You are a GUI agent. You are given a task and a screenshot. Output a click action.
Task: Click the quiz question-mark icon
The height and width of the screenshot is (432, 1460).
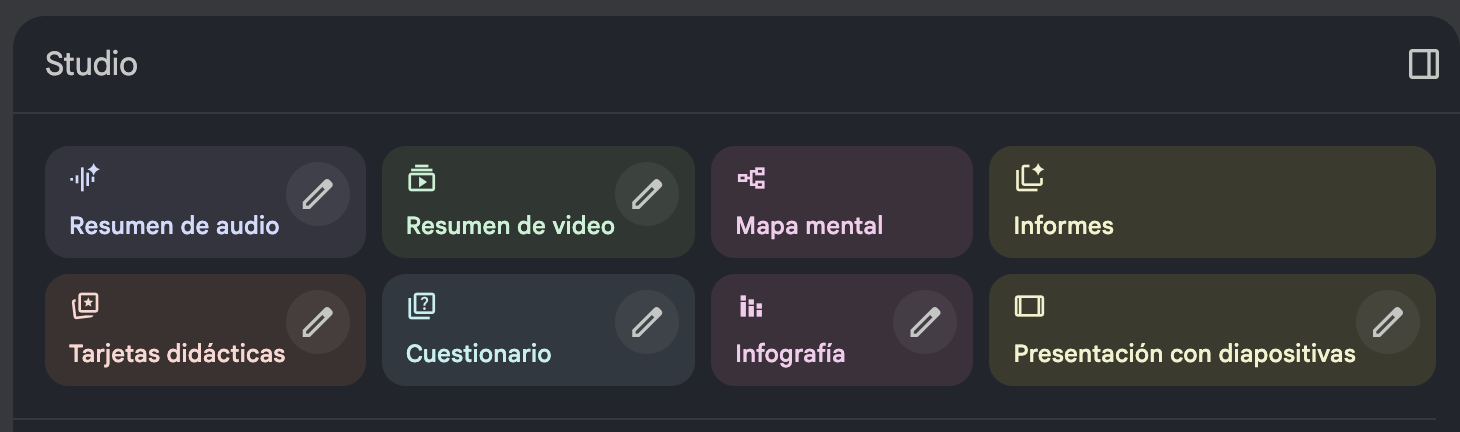[x=421, y=306]
